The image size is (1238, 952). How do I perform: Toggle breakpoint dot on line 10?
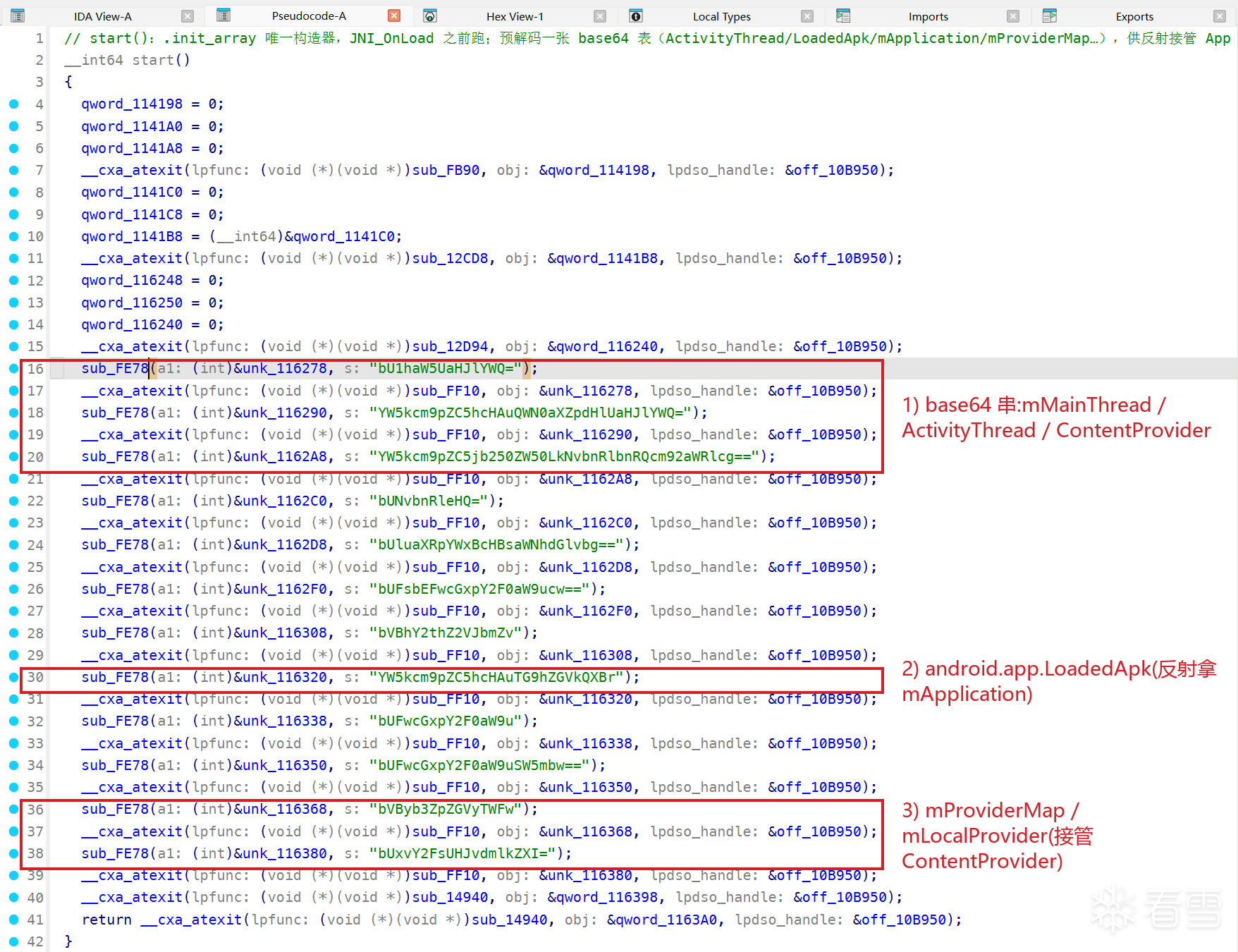point(13,236)
